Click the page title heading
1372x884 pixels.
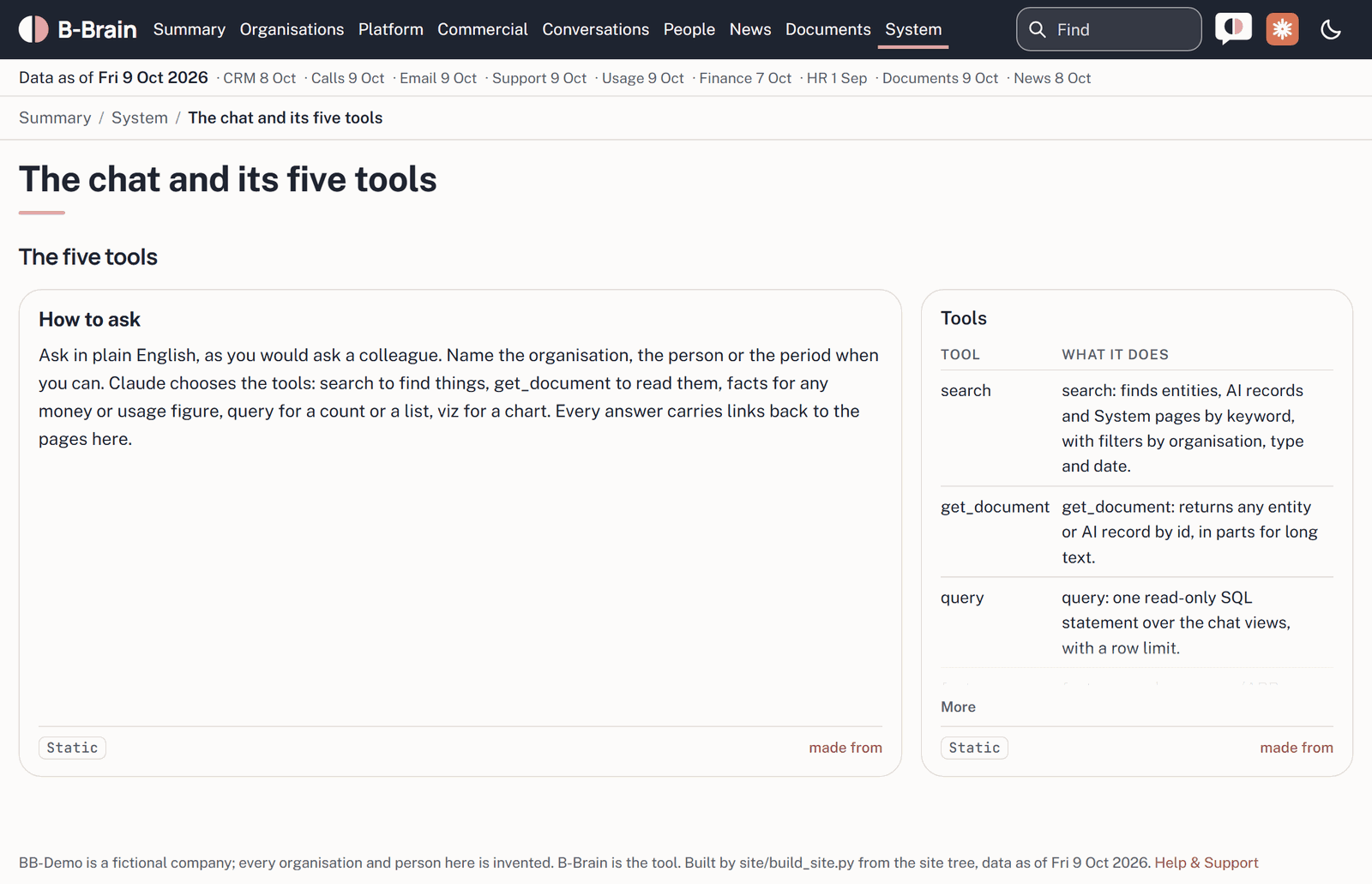tap(228, 179)
